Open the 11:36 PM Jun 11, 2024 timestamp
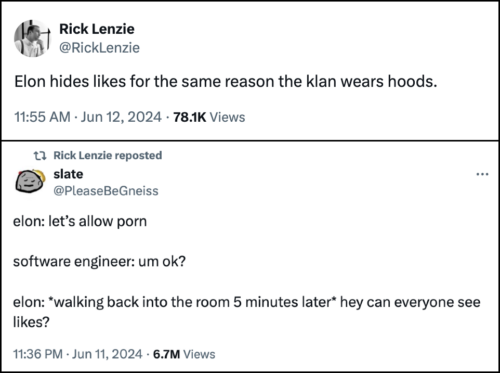Viewport: 500px width, 373px height. click(78, 354)
